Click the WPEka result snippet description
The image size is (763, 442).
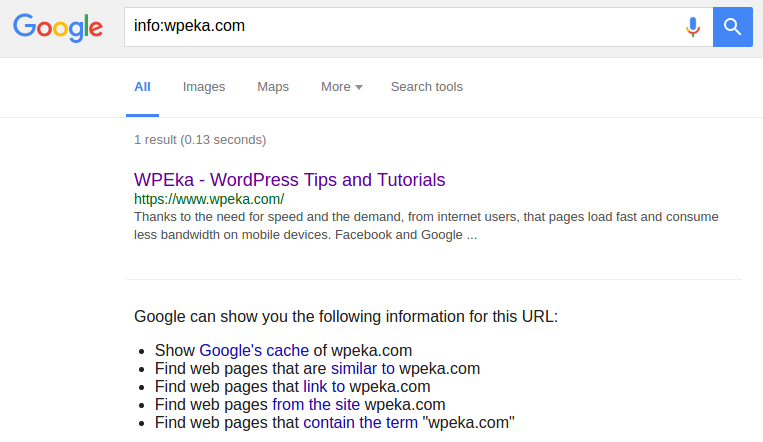425,226
